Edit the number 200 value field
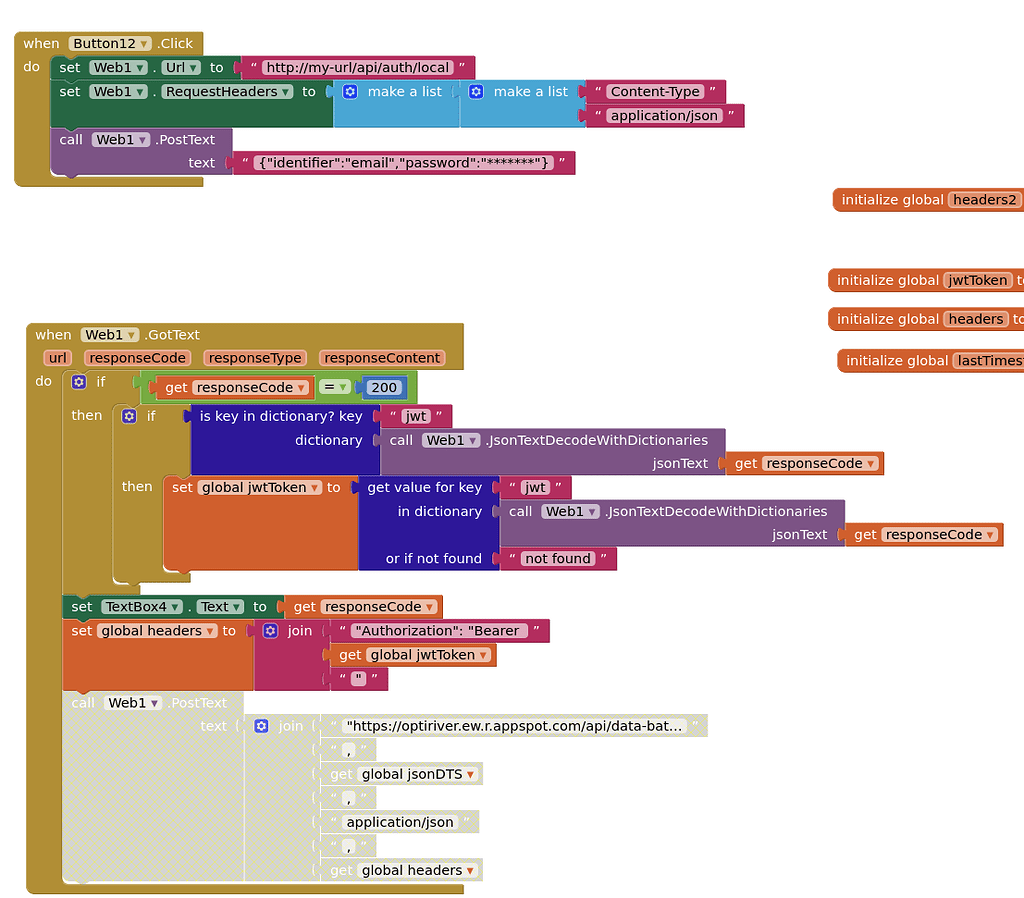The image size is (1024, 898). 384,388
